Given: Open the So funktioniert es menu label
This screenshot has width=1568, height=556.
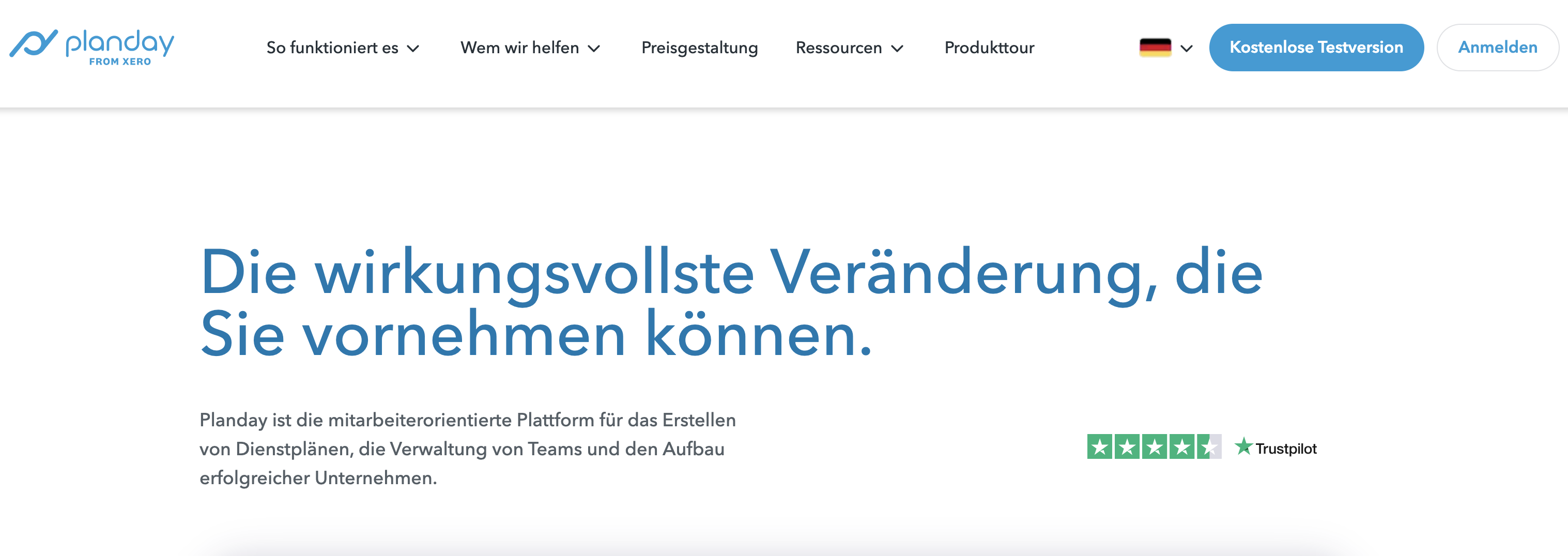Looking at the screenshot, I should 332,48.
